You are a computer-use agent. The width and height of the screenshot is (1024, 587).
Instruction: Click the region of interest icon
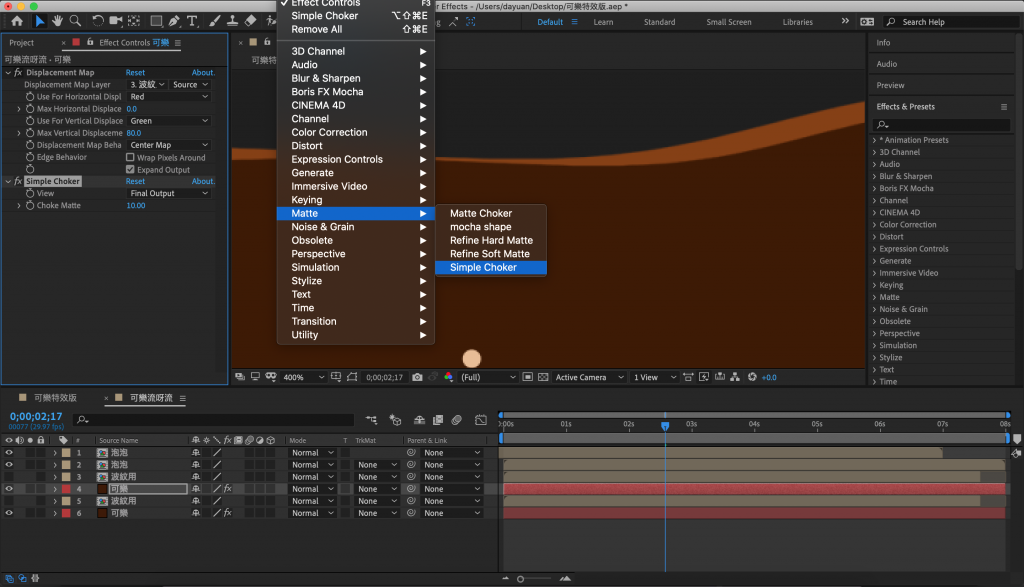click(528, 377)
